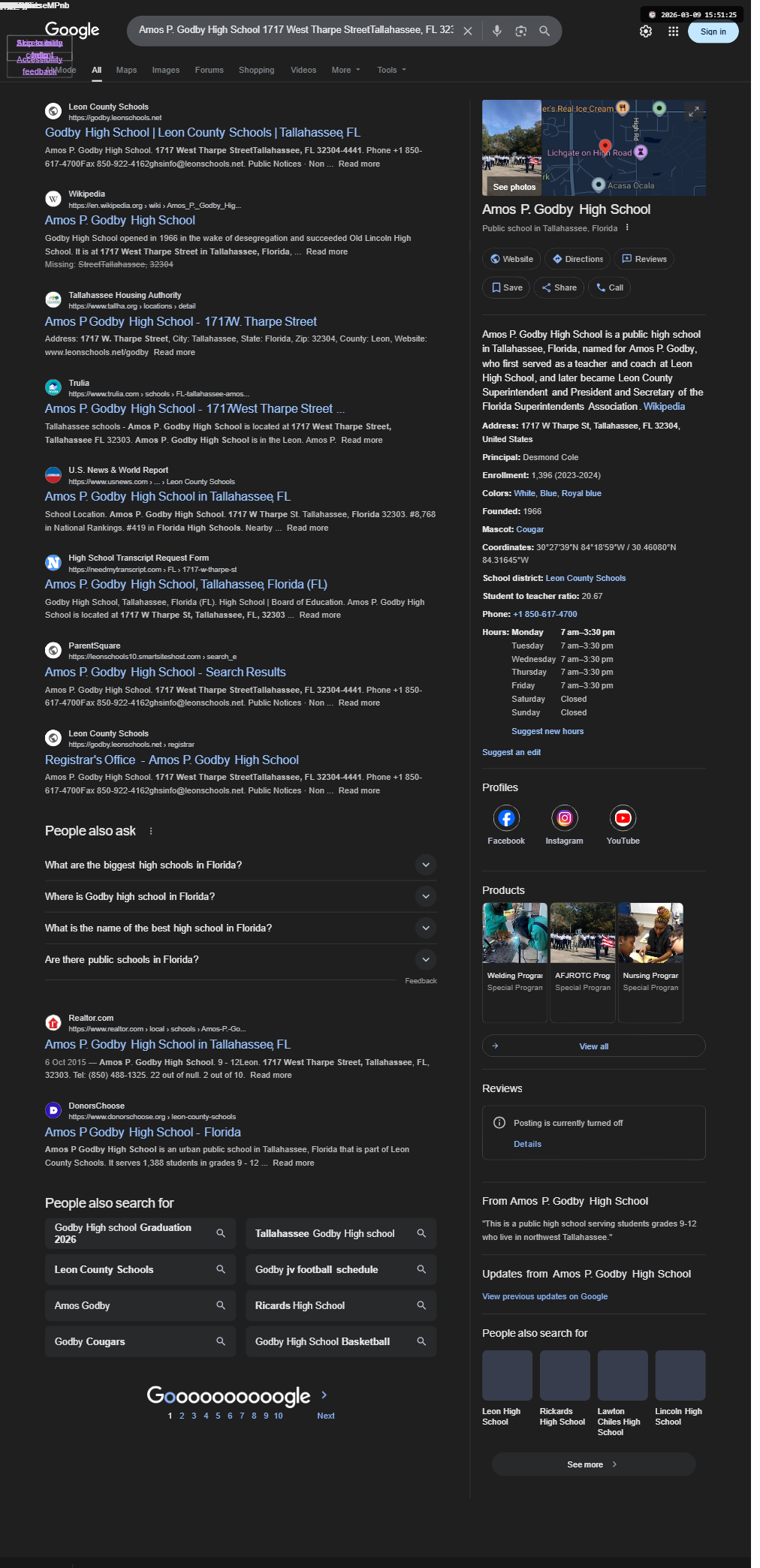The width and height of the screenshot is (760, 1568).
Task: Click Trulia result favicon
Action: click(x=53, y=387)
